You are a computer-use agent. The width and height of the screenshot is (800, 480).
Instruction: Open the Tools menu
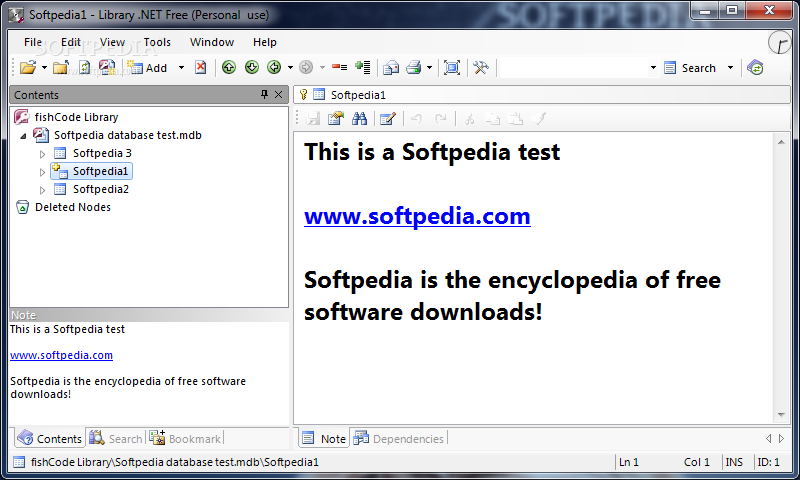tap(157, 42)
